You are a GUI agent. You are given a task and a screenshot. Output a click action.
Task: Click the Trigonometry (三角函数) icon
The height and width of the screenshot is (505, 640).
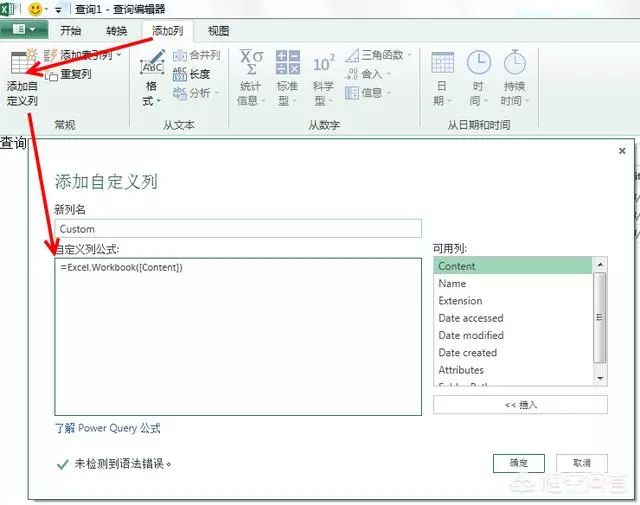pyautogui.click(x=352, y=55)
